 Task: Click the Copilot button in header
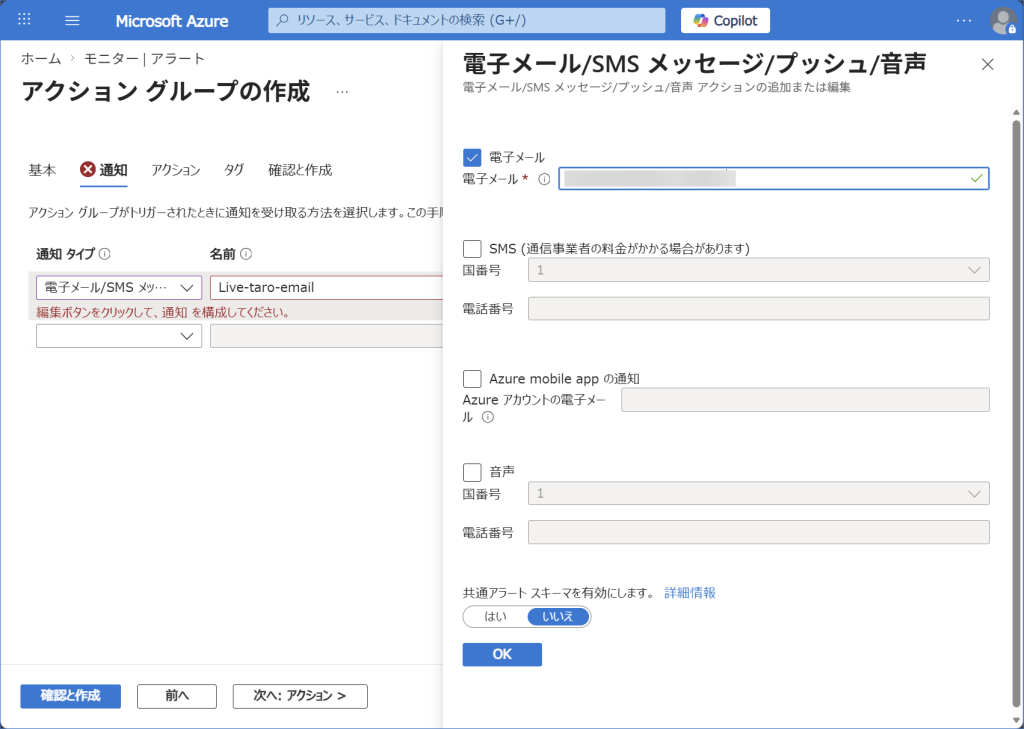pos(726,20)
